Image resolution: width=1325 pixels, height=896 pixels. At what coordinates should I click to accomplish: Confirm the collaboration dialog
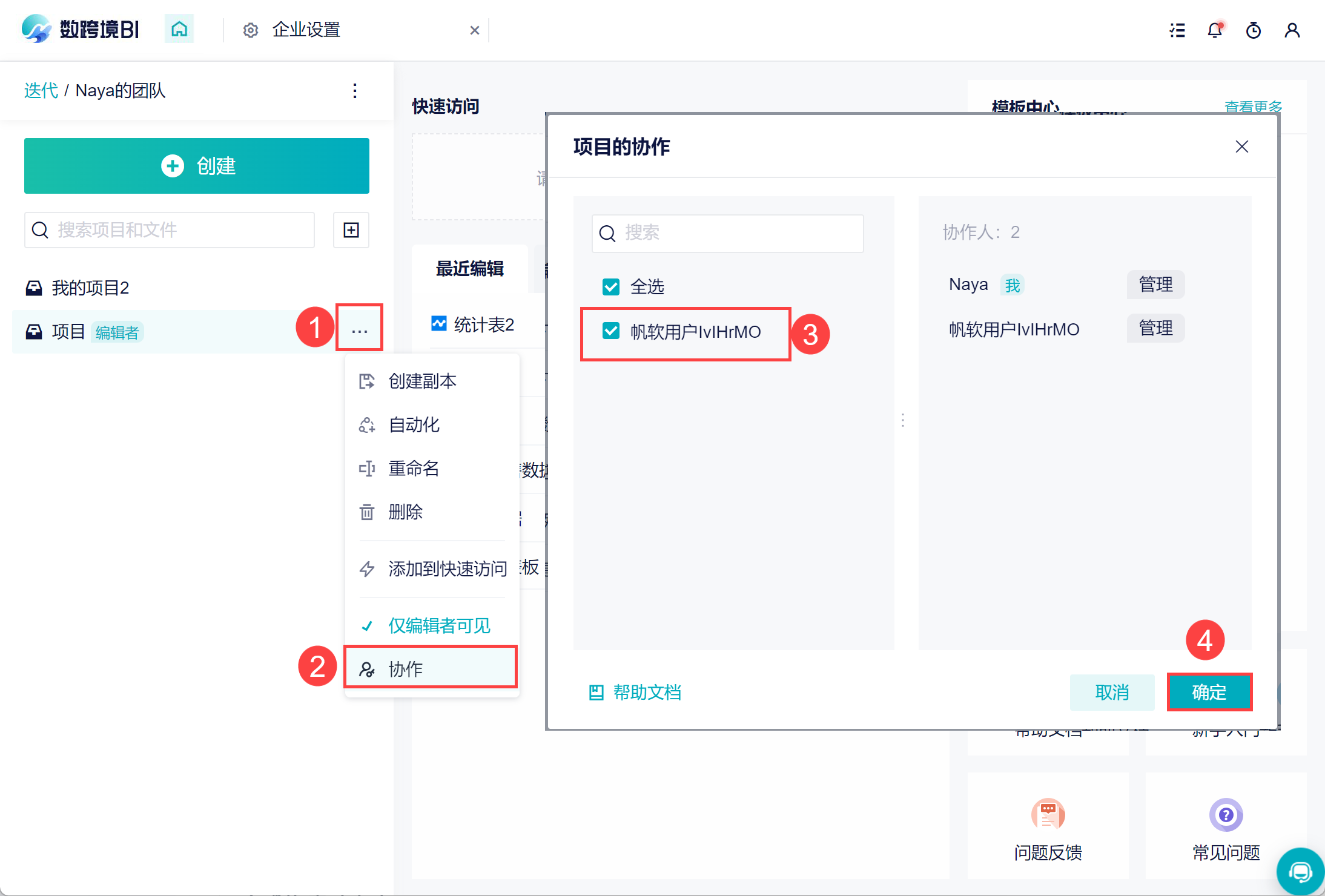pyautogui.click(x=1209, y=692)
